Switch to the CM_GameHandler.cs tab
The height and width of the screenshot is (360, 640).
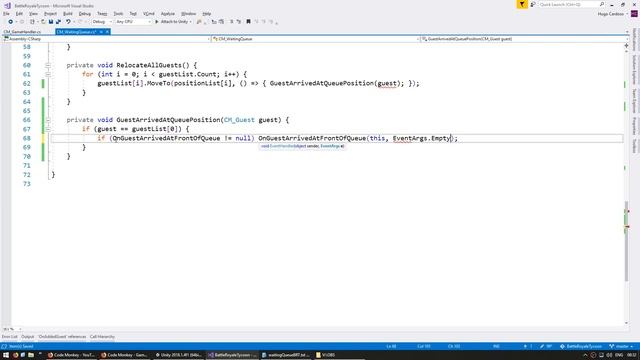[22, 32]
